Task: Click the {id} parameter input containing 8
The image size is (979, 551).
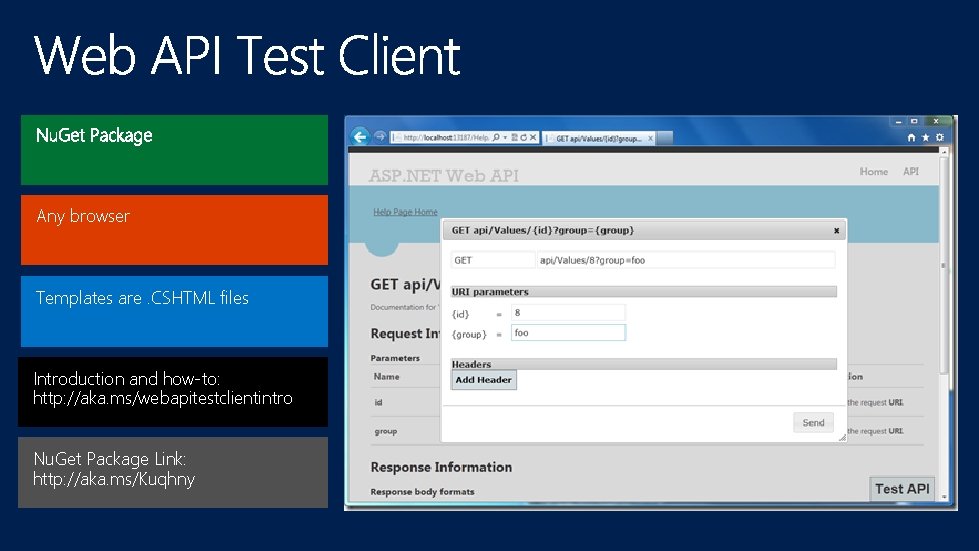Action: [x=568, y=313]
